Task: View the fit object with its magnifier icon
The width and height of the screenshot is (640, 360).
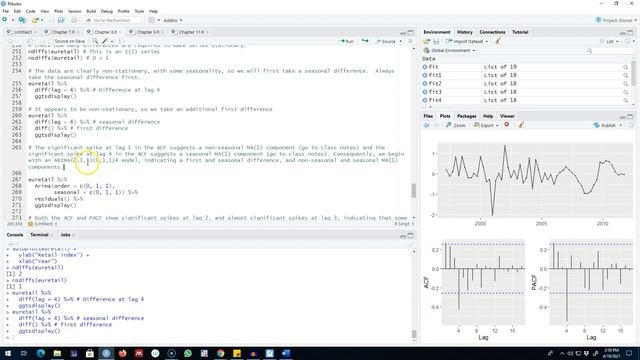Action: 625,67
